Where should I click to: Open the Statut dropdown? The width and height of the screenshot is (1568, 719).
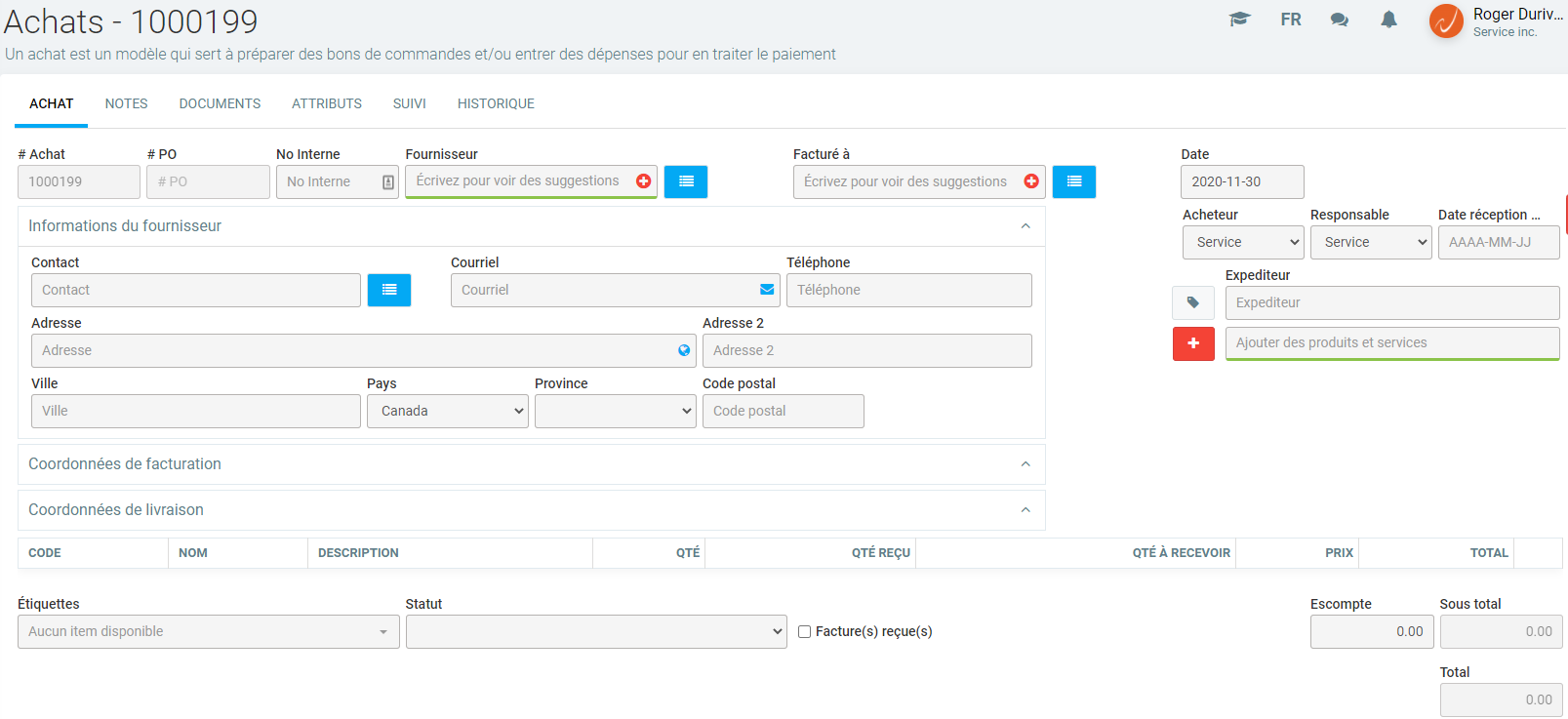coord(595,631)
